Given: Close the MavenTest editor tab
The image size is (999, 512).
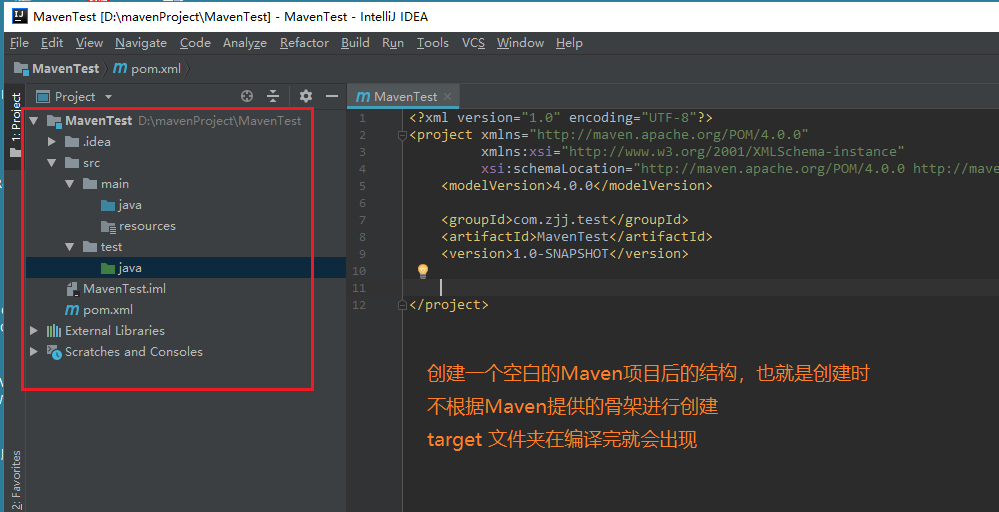Looking at the screenshot, I should [447, 97].
